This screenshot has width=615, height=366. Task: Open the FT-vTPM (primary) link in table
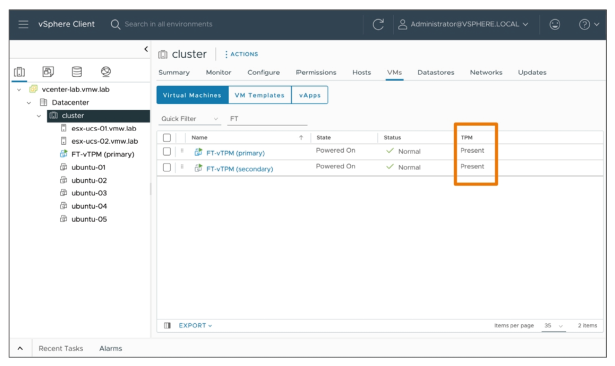point(235,153)
